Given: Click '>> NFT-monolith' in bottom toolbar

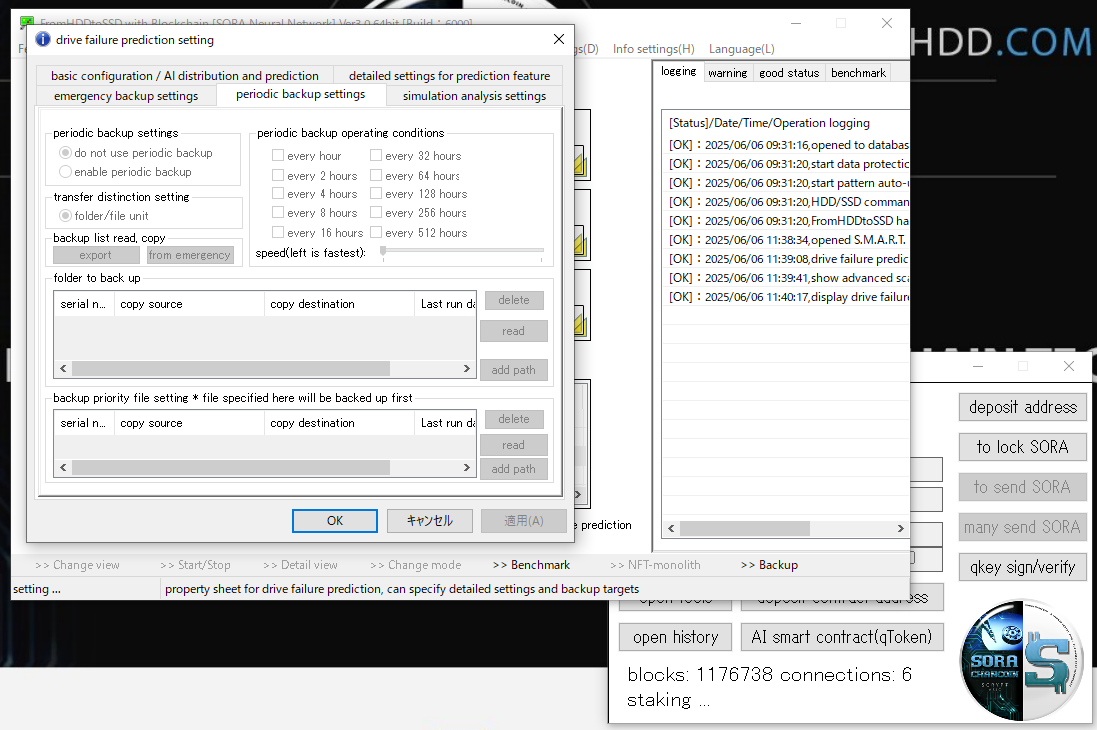Looking at the screenshot, I should 655,565.
